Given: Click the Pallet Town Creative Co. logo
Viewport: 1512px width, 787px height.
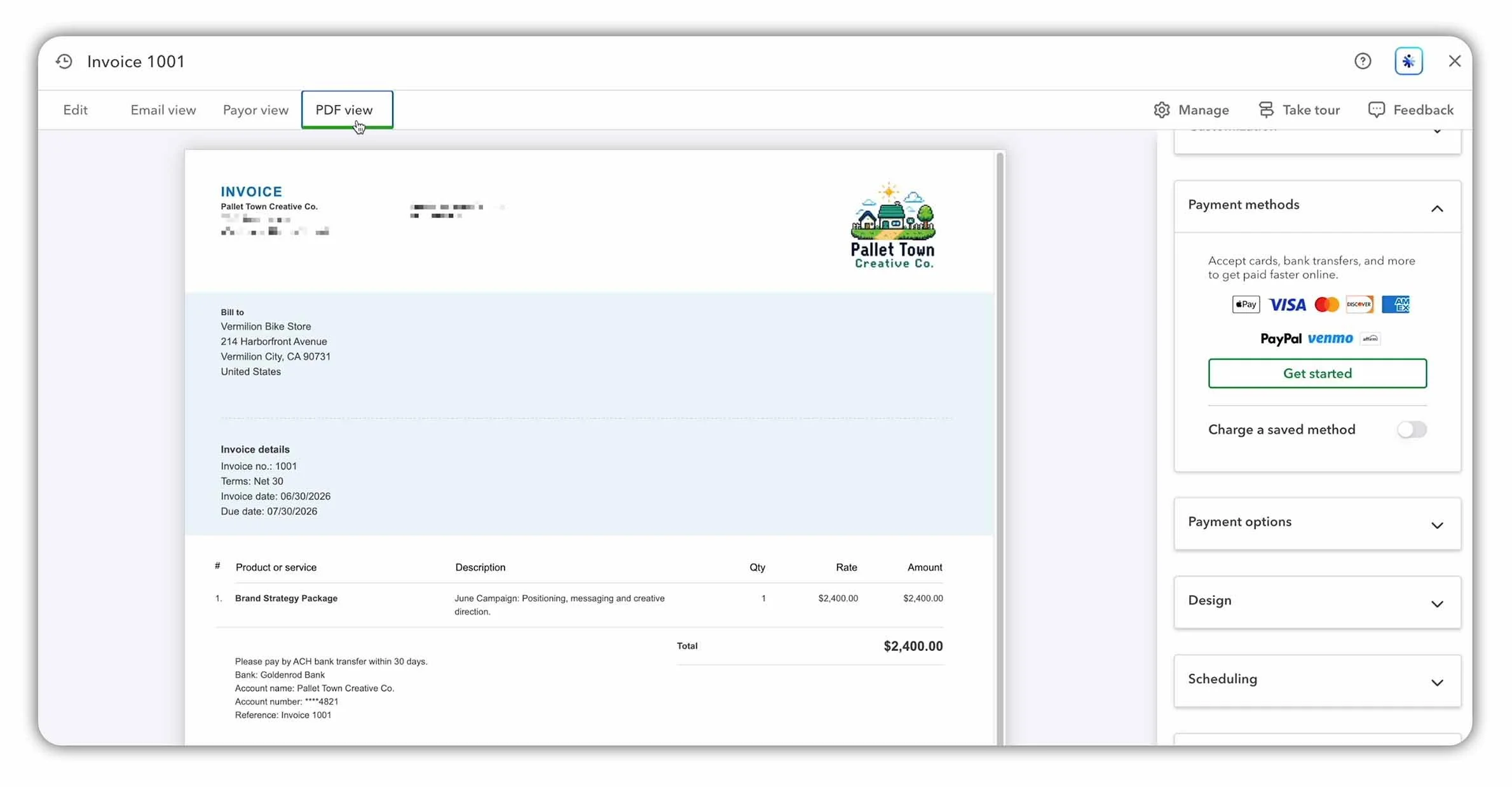Looking at the screenshot, I should [x=893, y=226].
